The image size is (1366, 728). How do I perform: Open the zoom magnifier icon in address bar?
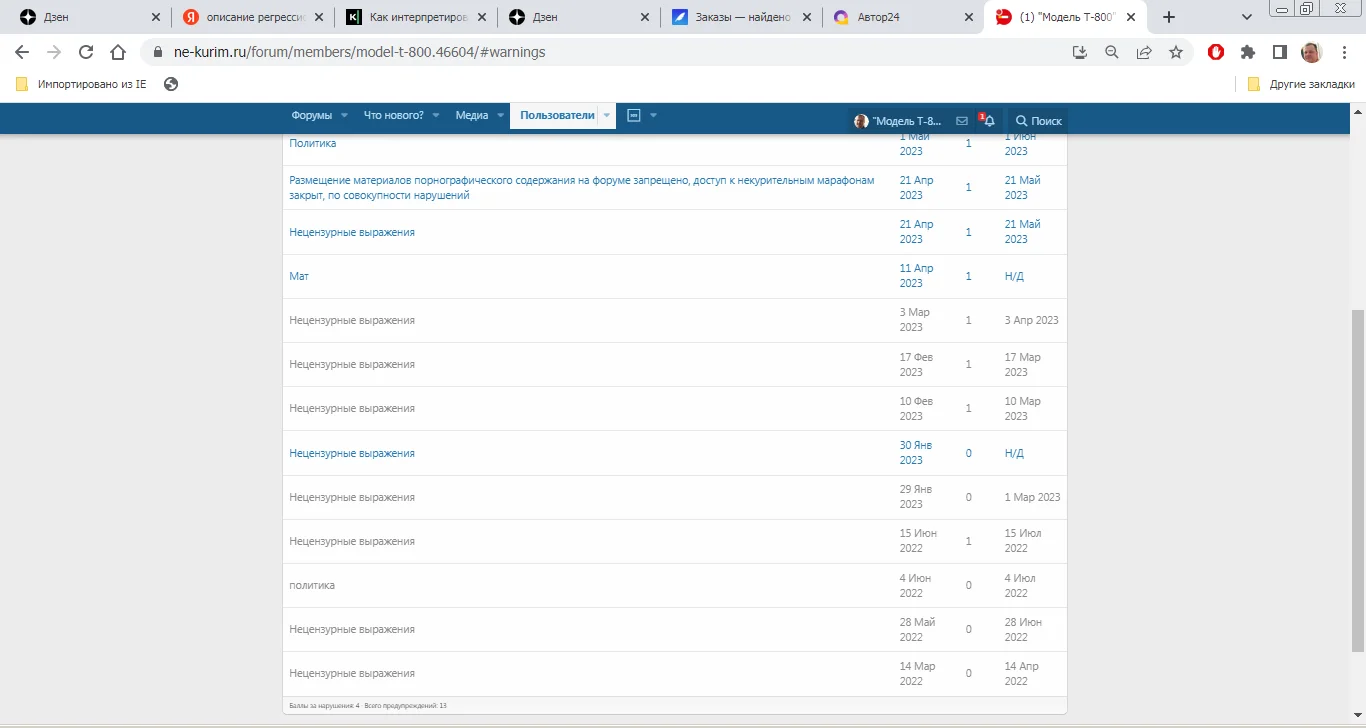[x=1112, y=52]
